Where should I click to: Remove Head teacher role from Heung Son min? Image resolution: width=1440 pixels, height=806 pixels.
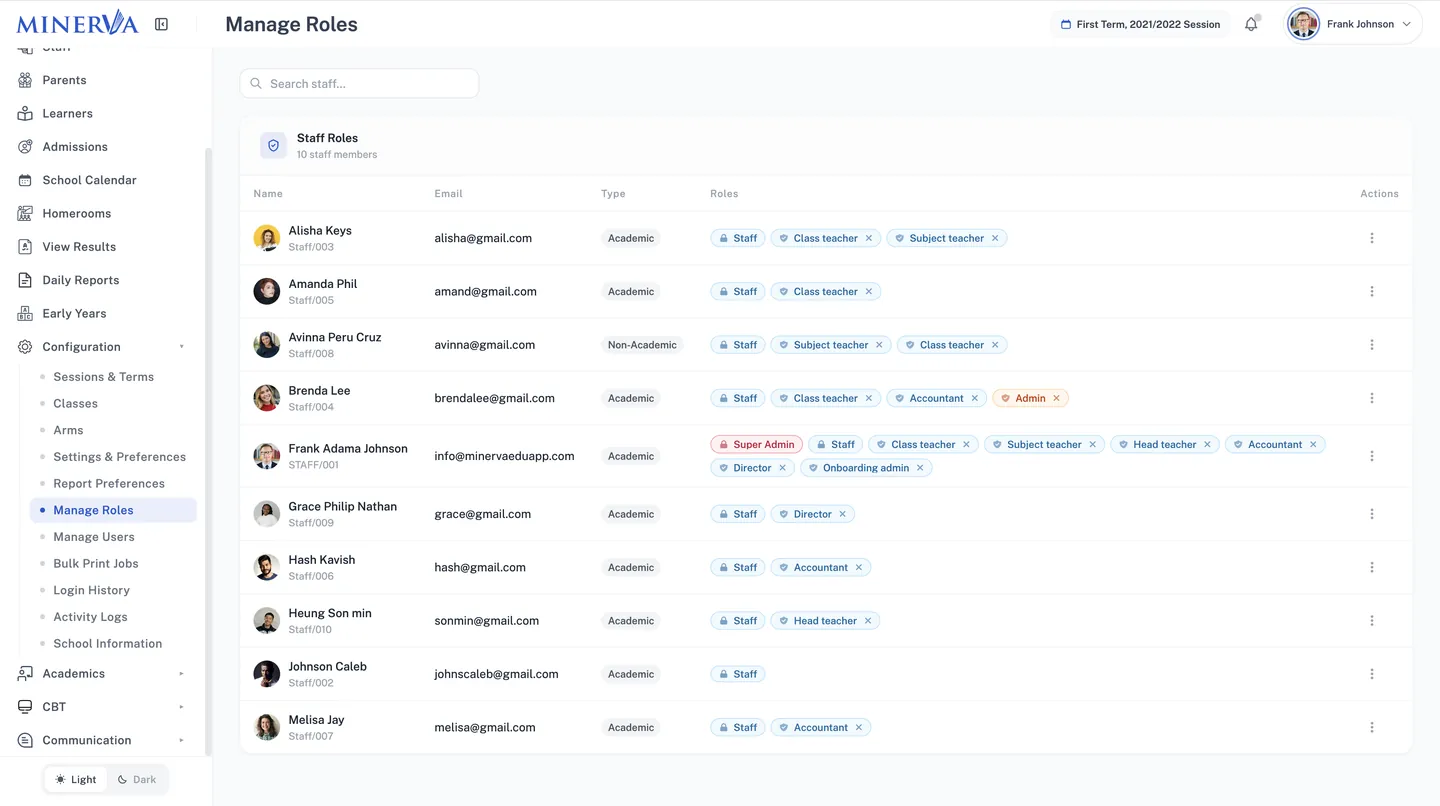[868, 621]
